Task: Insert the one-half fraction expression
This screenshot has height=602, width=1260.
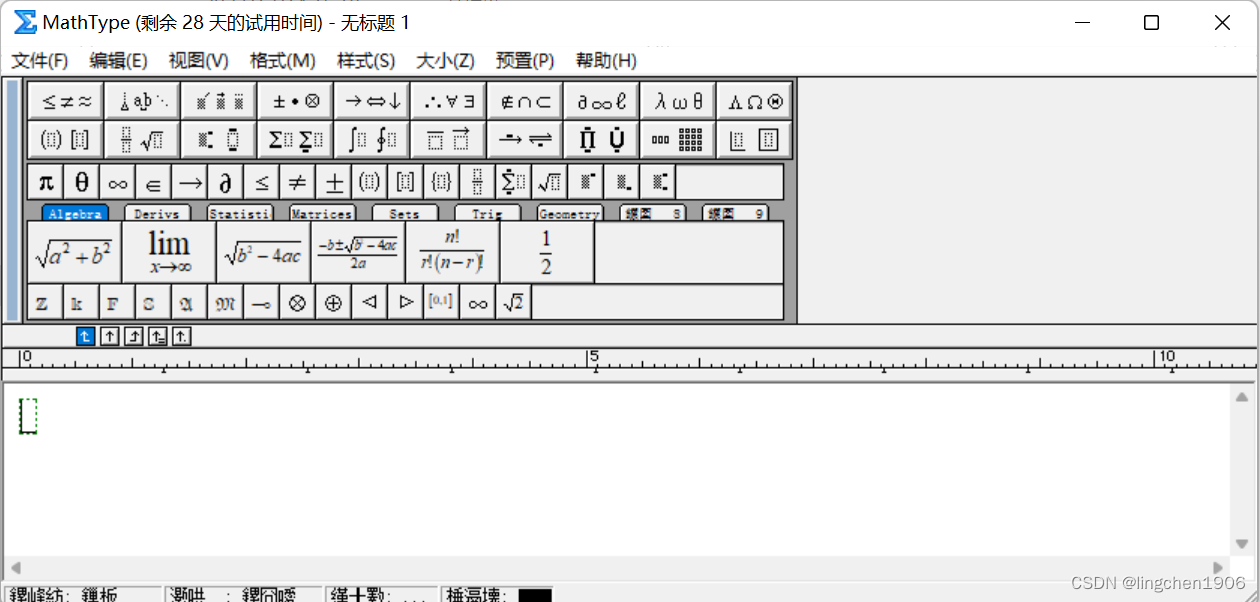Action: coord(547,252)
